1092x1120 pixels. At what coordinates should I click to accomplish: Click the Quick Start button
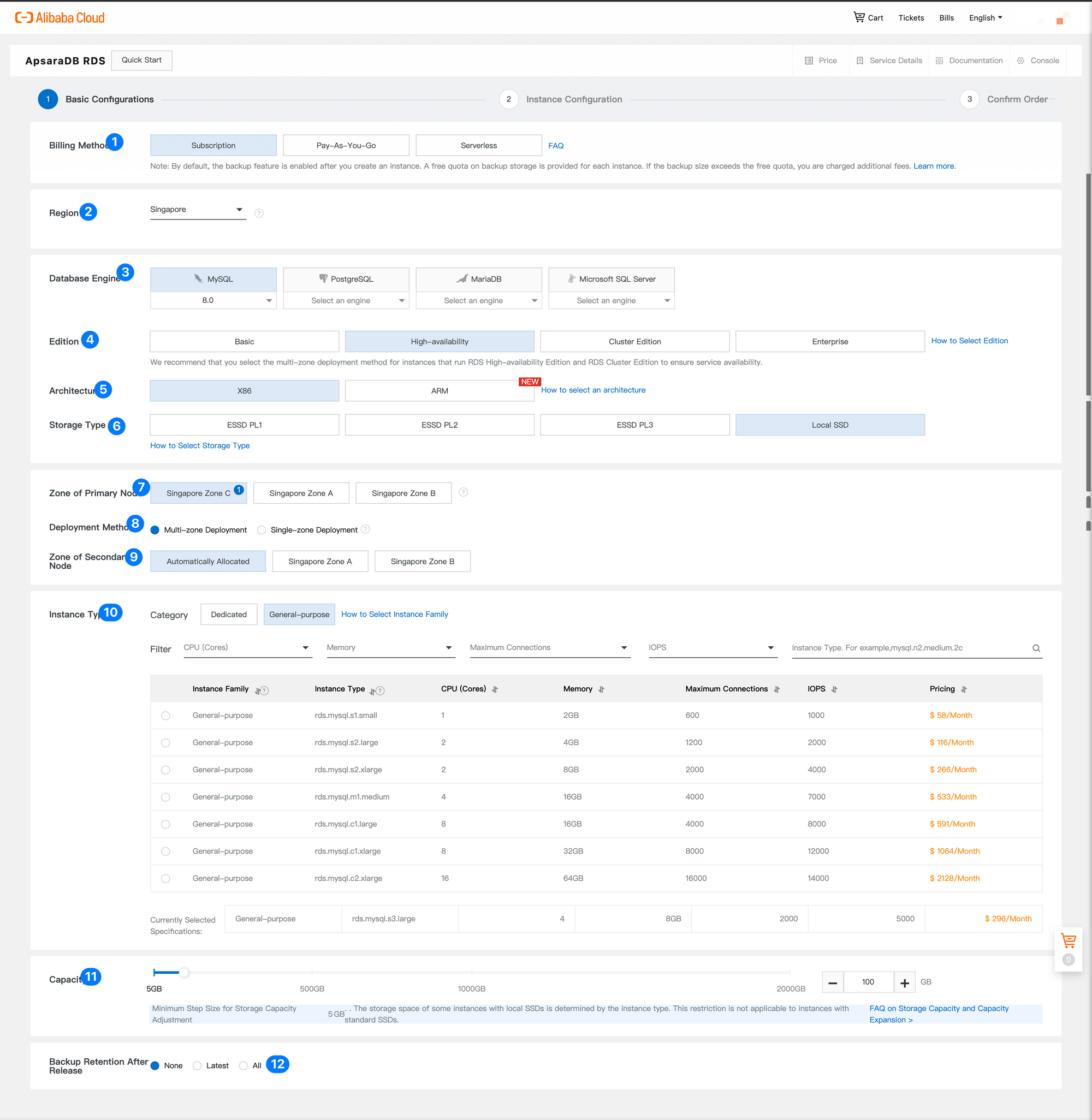click(x=141, y=60)
